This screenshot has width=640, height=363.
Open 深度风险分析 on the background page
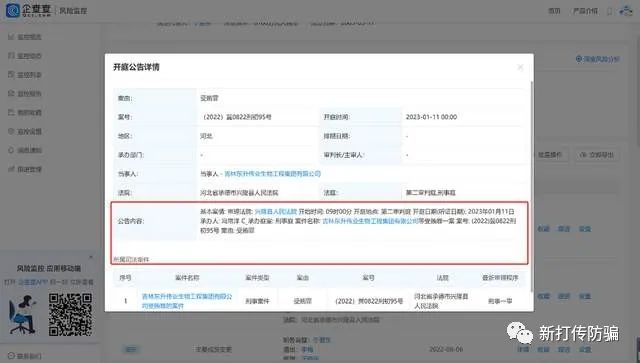(x=598, y=59)
